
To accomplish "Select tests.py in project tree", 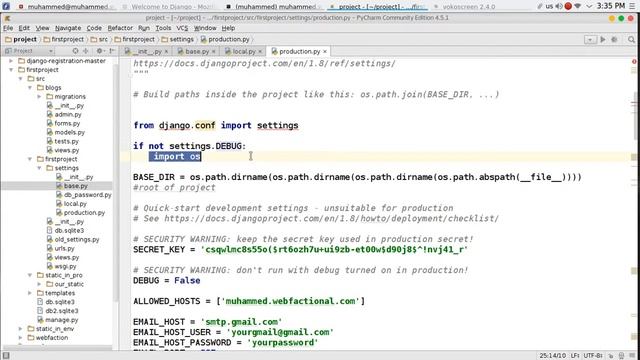I will coord(62,142).
